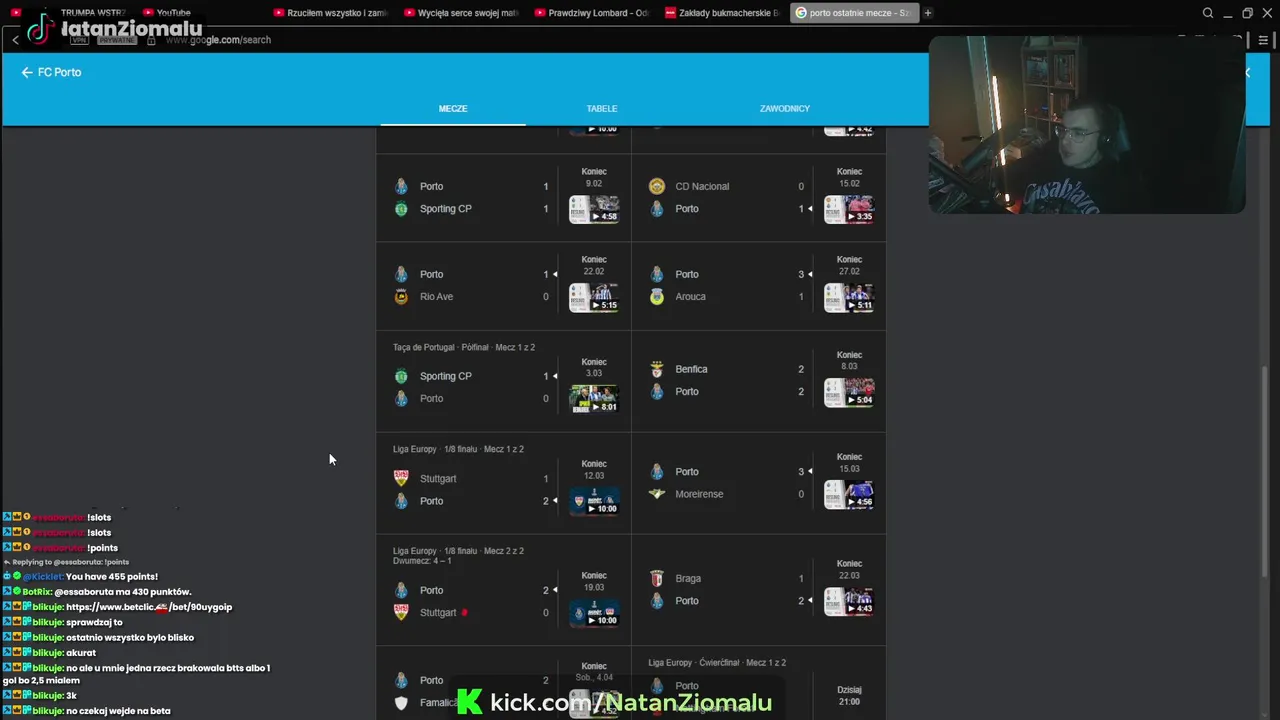Viewport: 1280px width, 720px height.
Task: Click Liga Europy 1/8 finału Mecz 1 z 2 label
Action: point(458,449)
